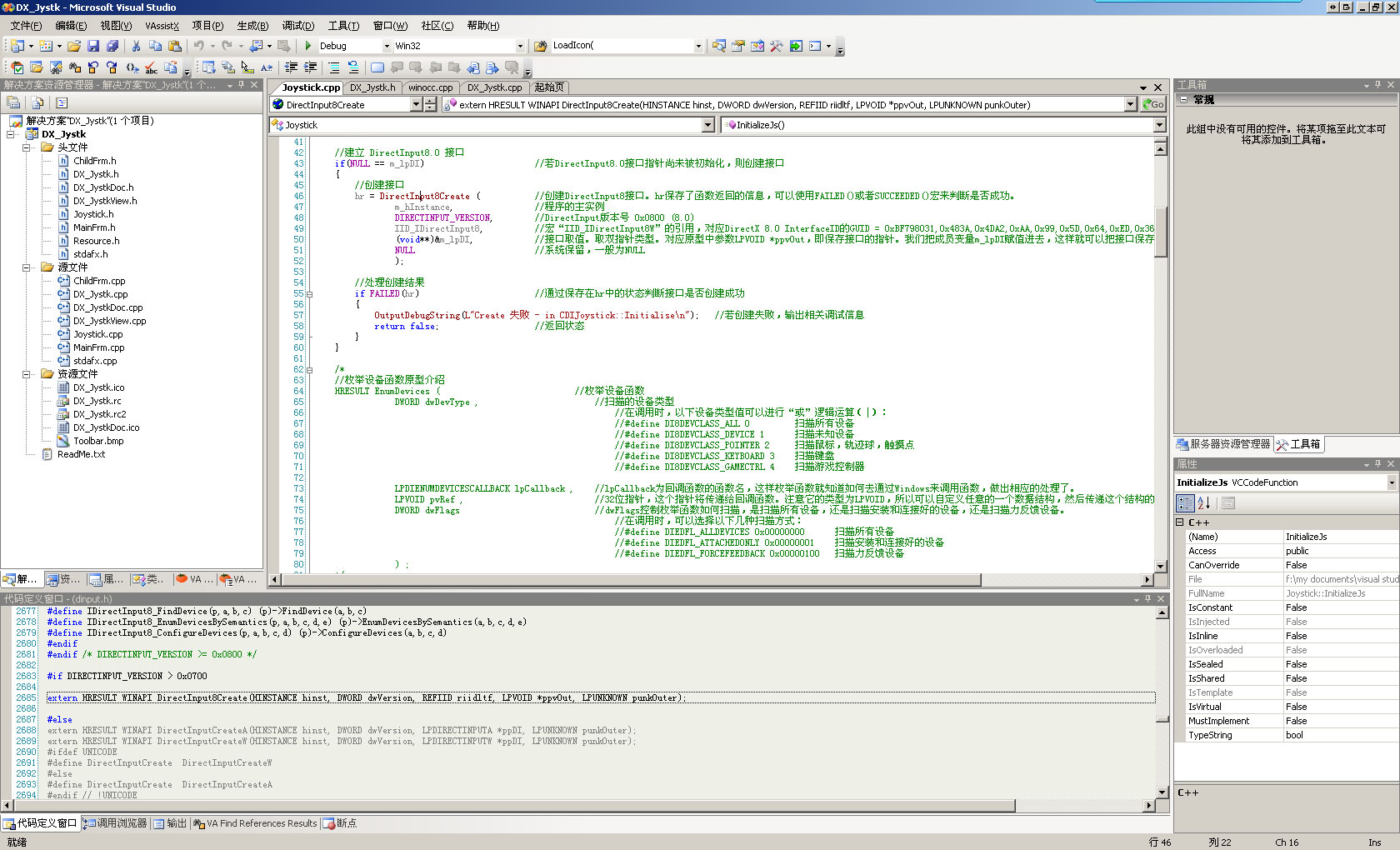Open the Win32 platform dropdown
The height and width of the screenshot is (850, 1400).
click(x=520, y=46)
